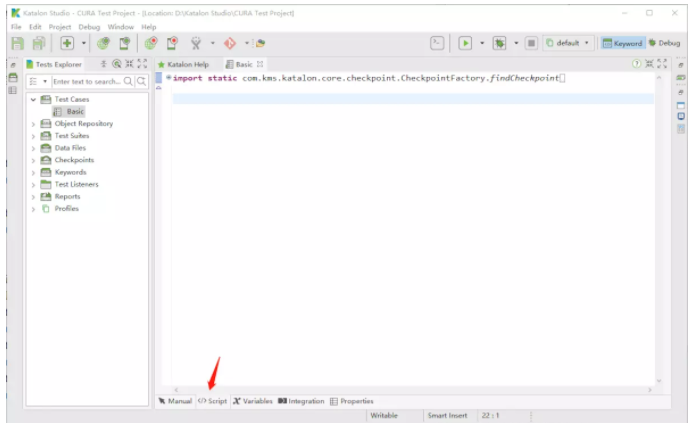Image resolution: width=697 pixels, height=431 pixels.
Task: Open the Project menu
Action: pos(60,27)
